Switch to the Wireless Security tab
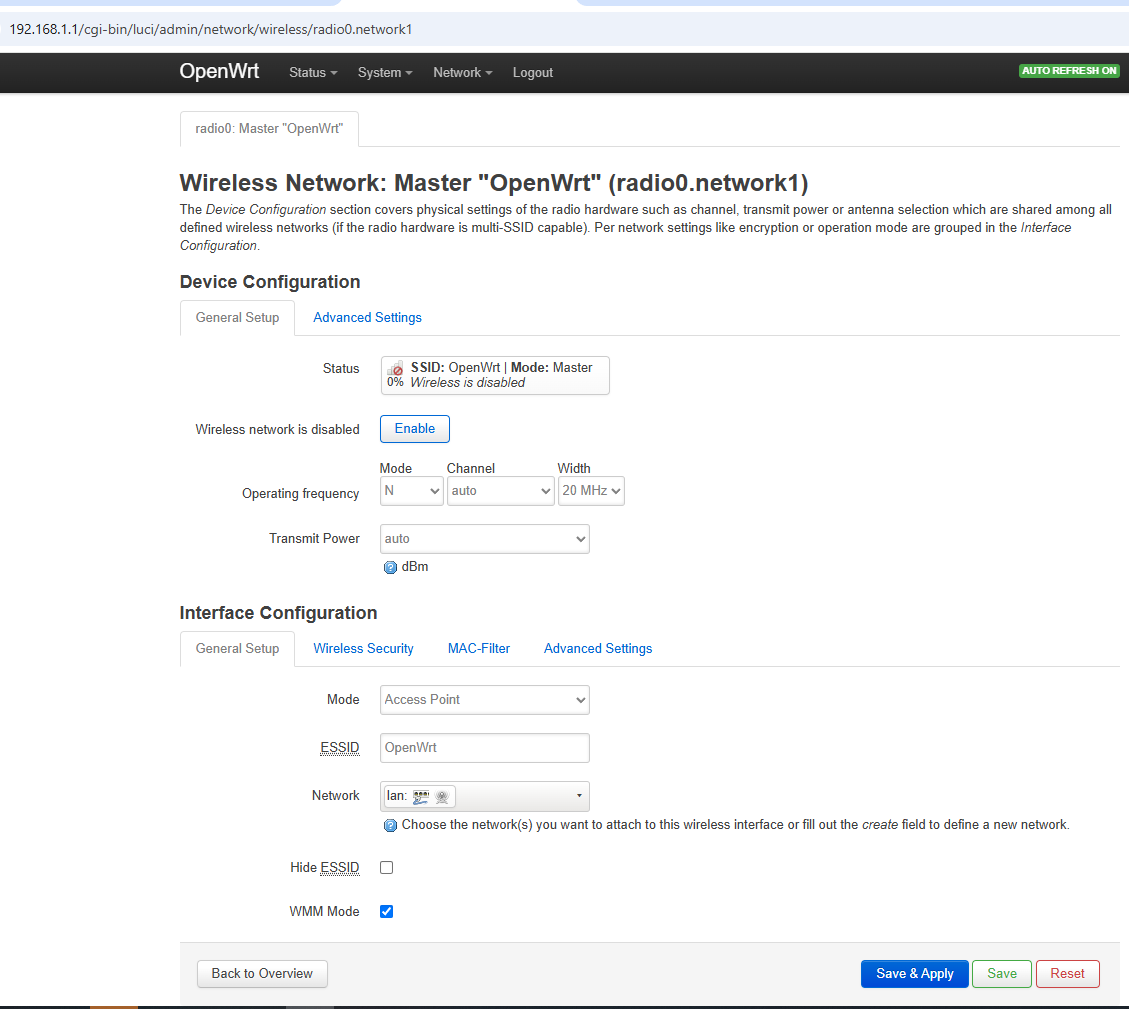This screenshot has width=1129, height=1009. [x=364, y=649]
